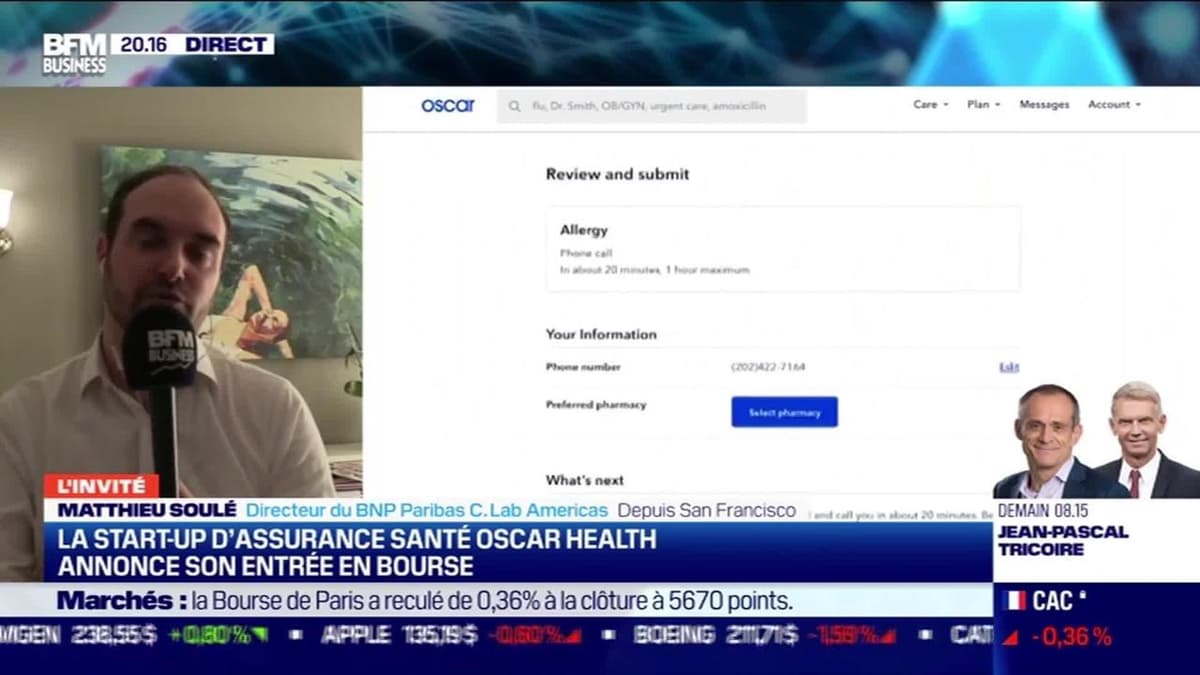Focus the Oscar search field
1200x675 pixels.
coord(651,106)
